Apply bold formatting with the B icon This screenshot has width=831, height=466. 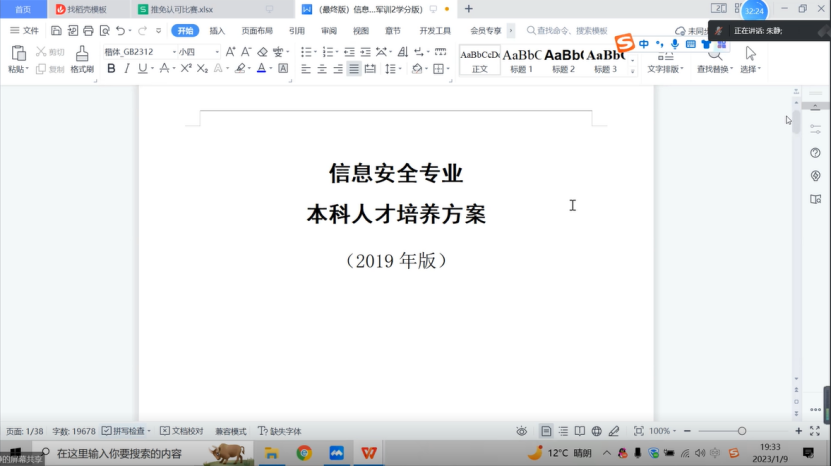pyautogui.click(x=111, y=69)
